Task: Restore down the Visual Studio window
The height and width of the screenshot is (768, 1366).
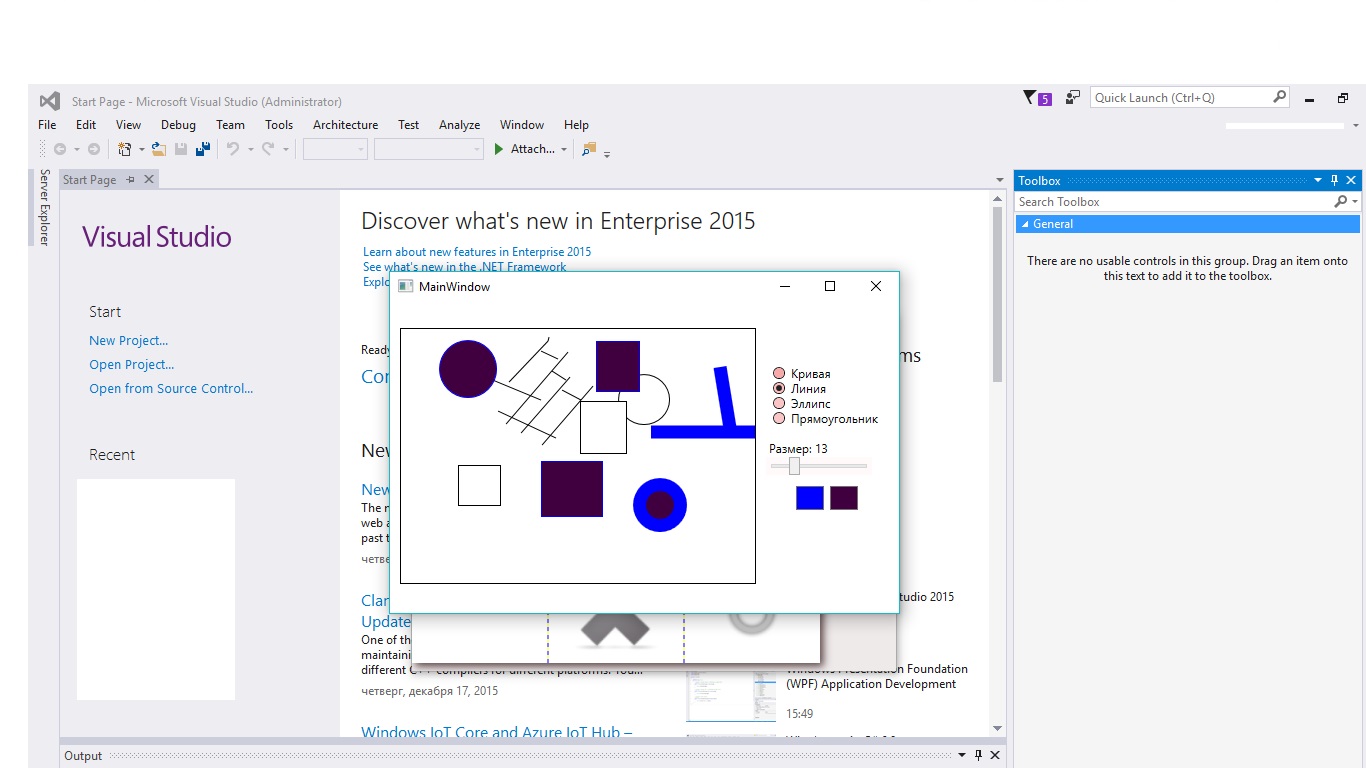Action: pyautogui.click(x=1342, y=99)
